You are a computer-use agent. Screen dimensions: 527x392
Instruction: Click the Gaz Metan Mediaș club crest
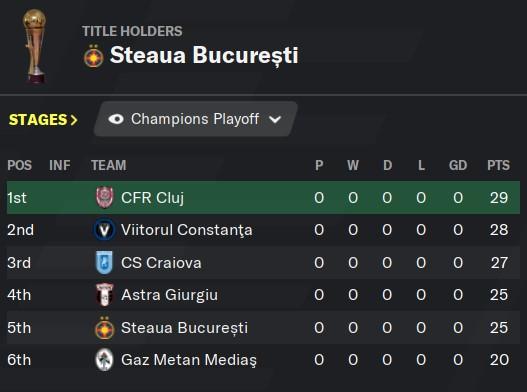104,360
